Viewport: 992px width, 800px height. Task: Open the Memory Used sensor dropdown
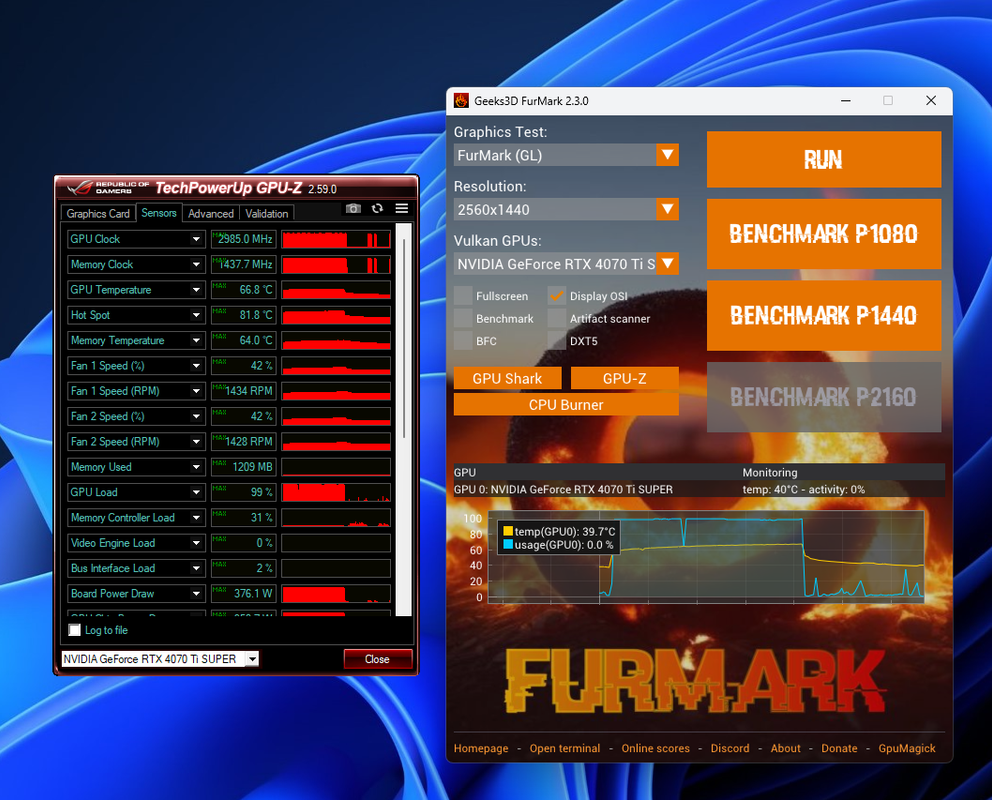196,467
